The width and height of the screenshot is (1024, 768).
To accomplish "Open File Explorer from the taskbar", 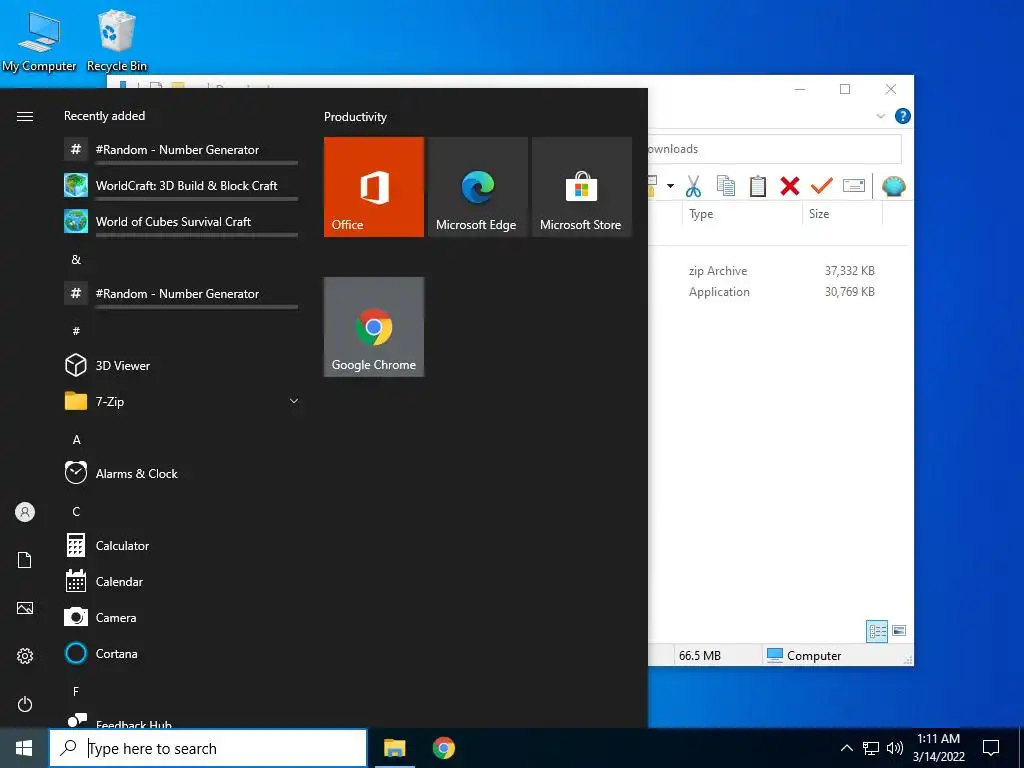I will tap(394, 748).
